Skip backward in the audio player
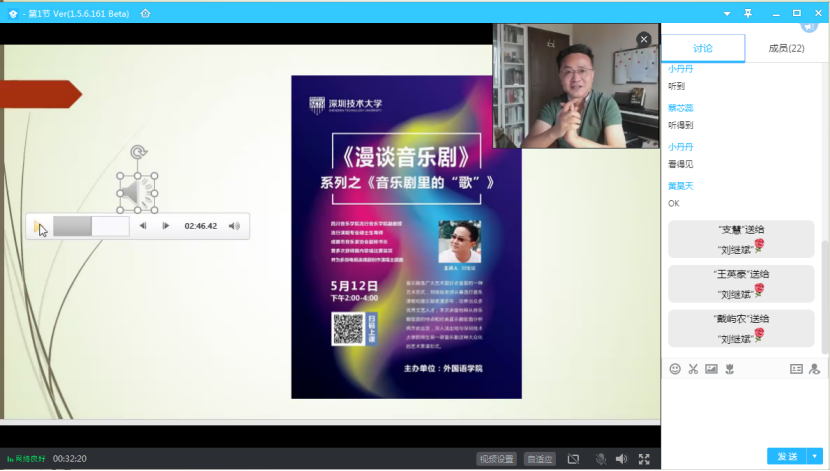Image resolution: width=830 pixels, height=471 pixels. coord(143,226)
